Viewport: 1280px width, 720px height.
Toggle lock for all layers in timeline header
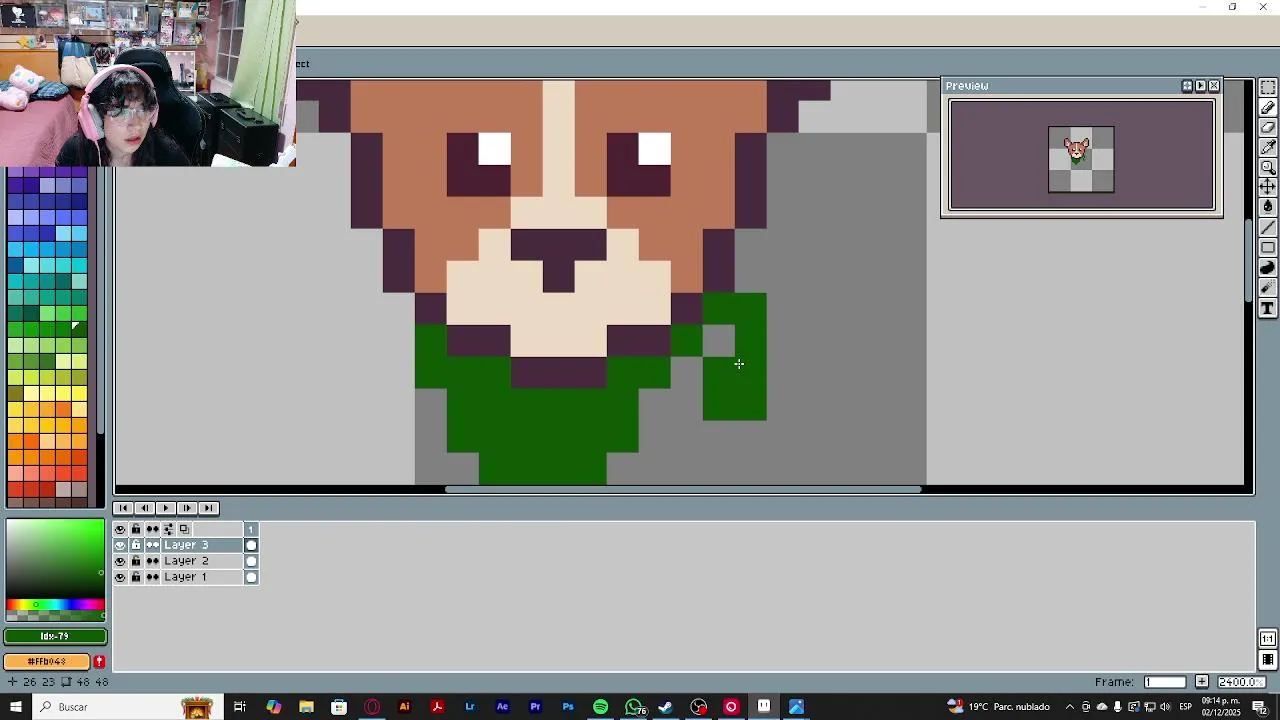136,529
